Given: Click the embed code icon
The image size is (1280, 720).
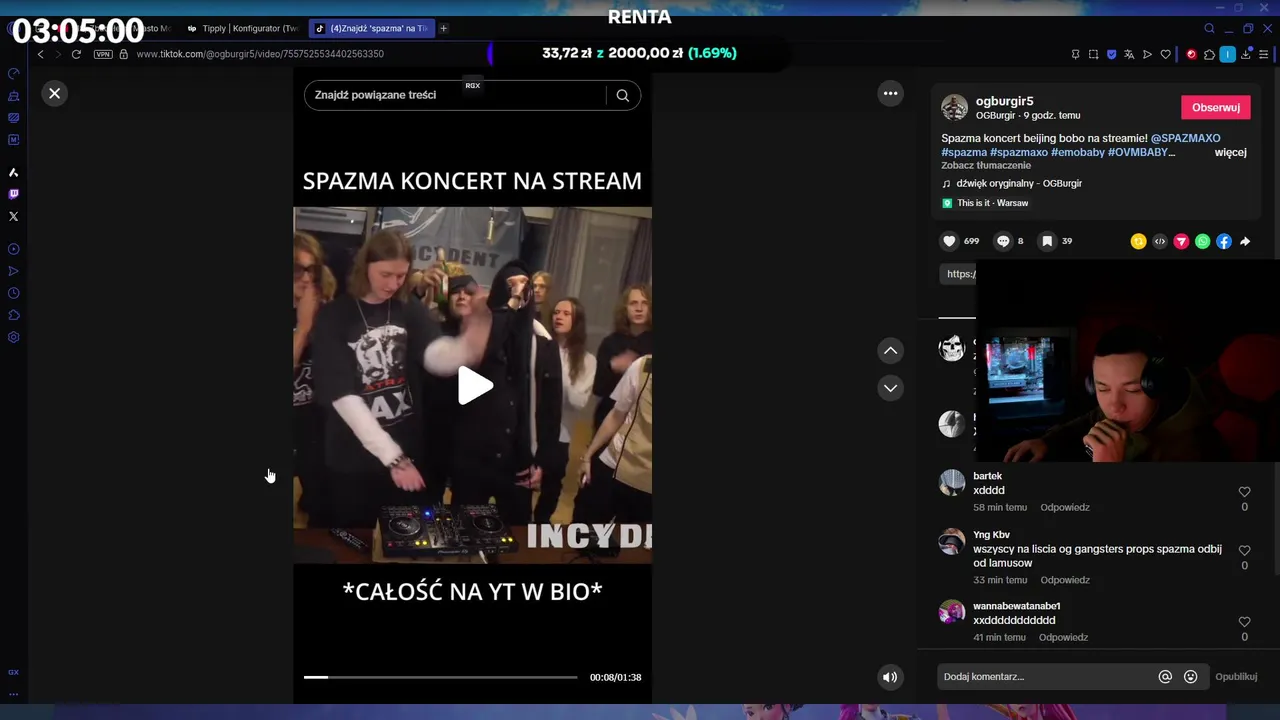Looking at the screenshot, I should coord(1160,241).
